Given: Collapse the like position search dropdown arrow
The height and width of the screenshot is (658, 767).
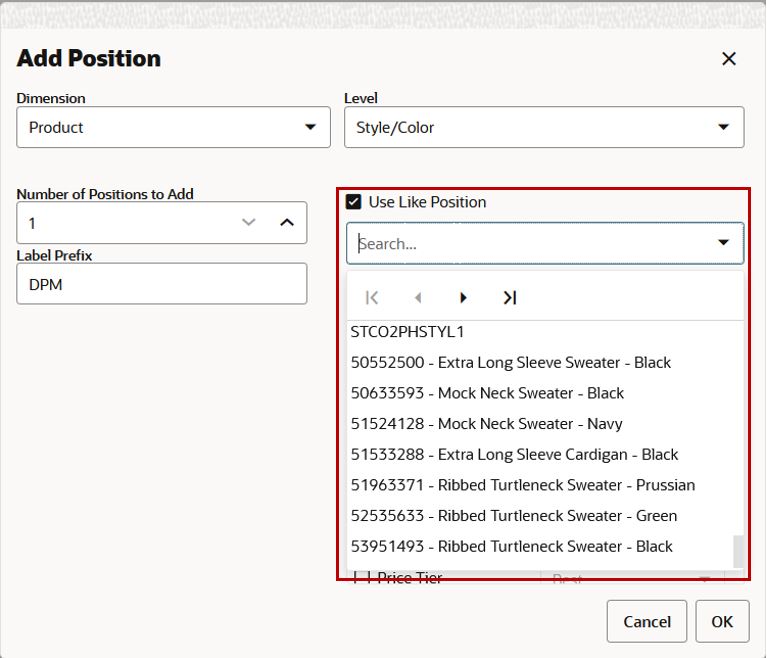Looking at the screenshot, I should tap(723, 242).
